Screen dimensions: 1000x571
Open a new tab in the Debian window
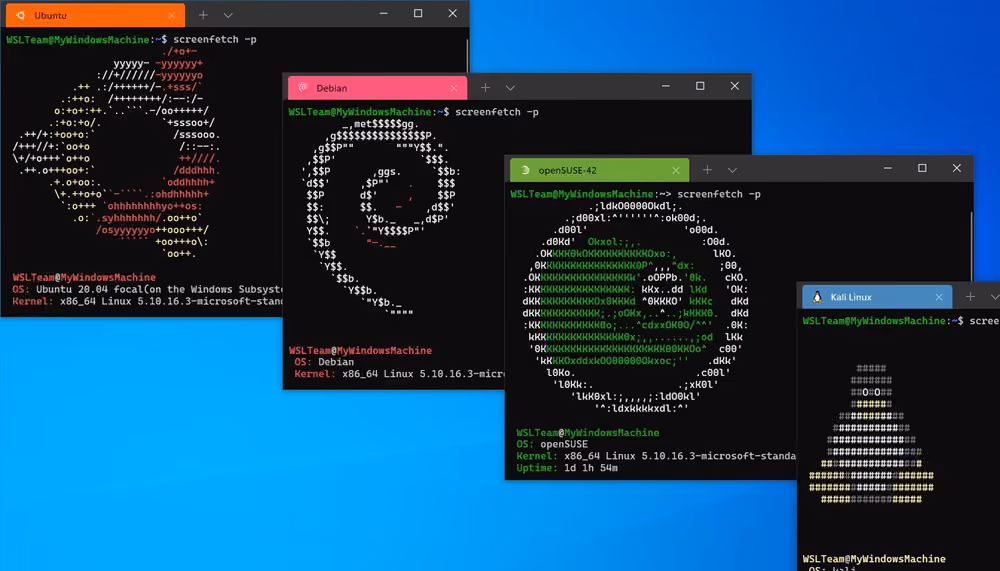(485, 87)
